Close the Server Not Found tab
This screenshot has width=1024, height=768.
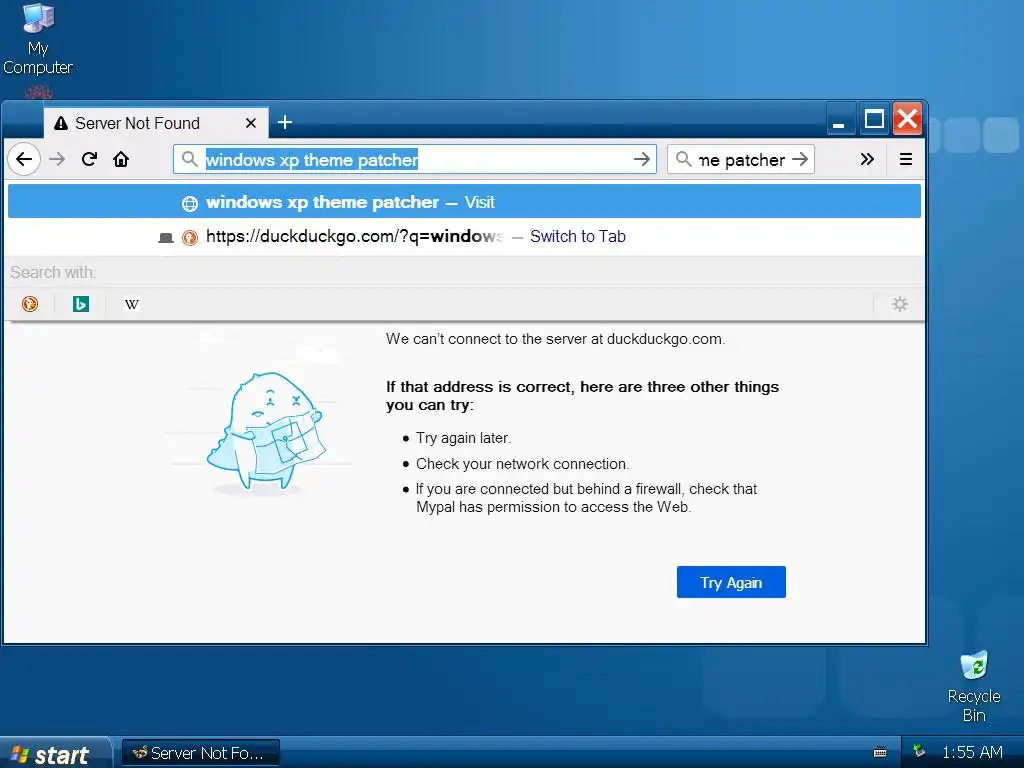coord(251,123)
